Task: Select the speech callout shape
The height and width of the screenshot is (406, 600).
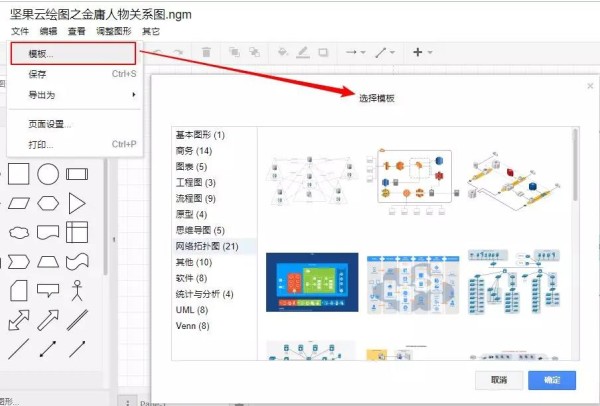Action: tap(48, 290)
